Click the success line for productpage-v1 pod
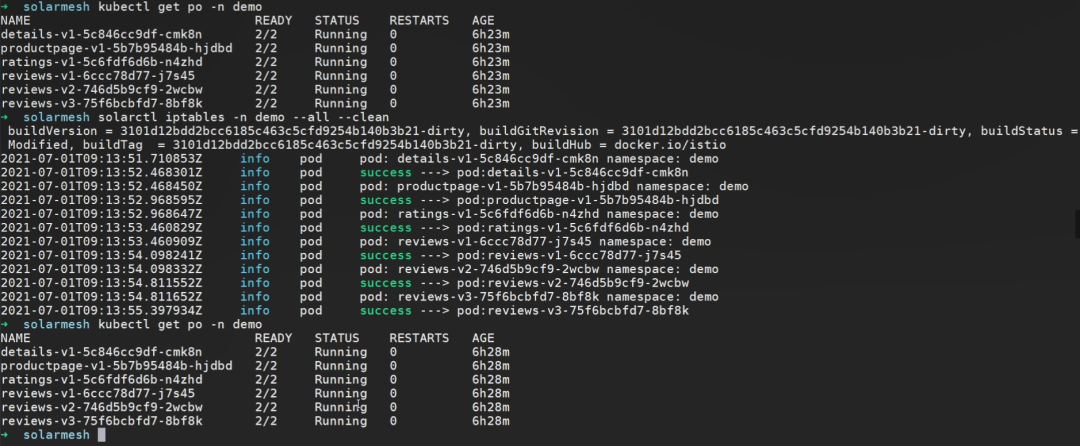Screen dimensions: 1080x446 pos(539,200)
